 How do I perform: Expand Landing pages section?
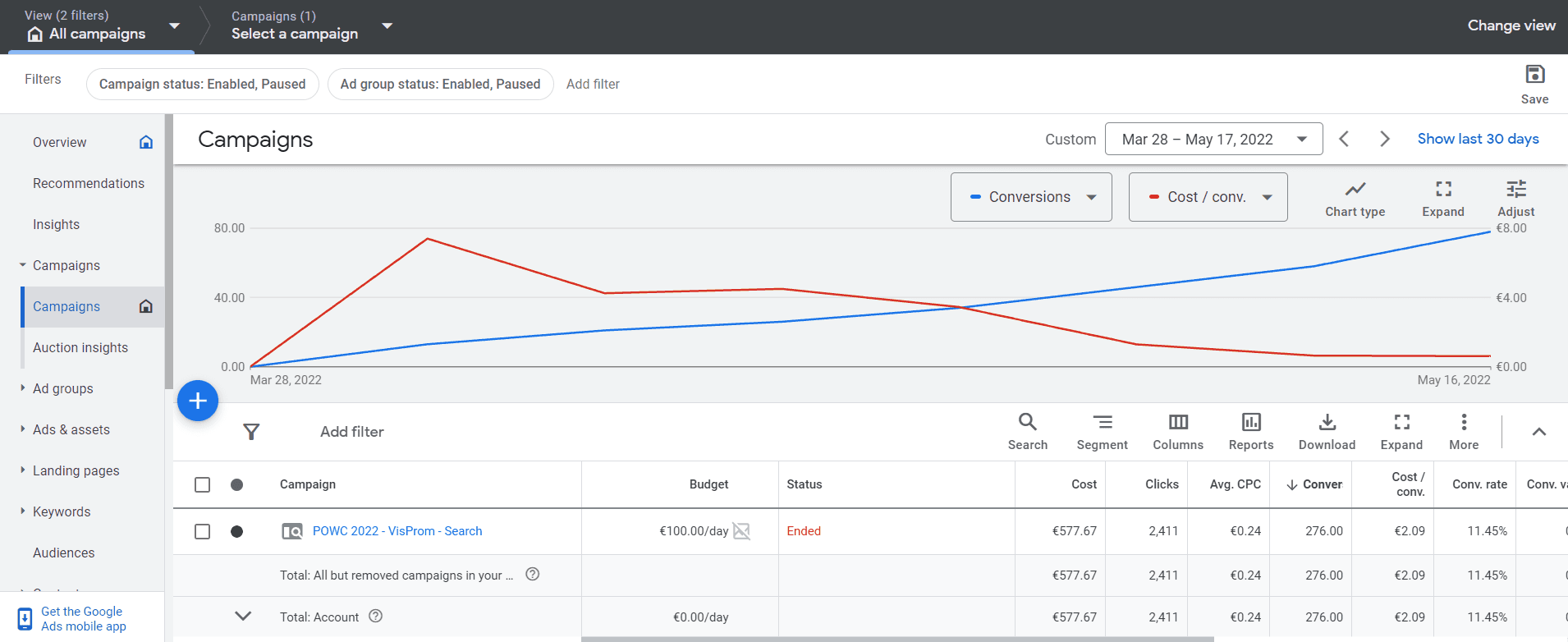coord(23,470)
